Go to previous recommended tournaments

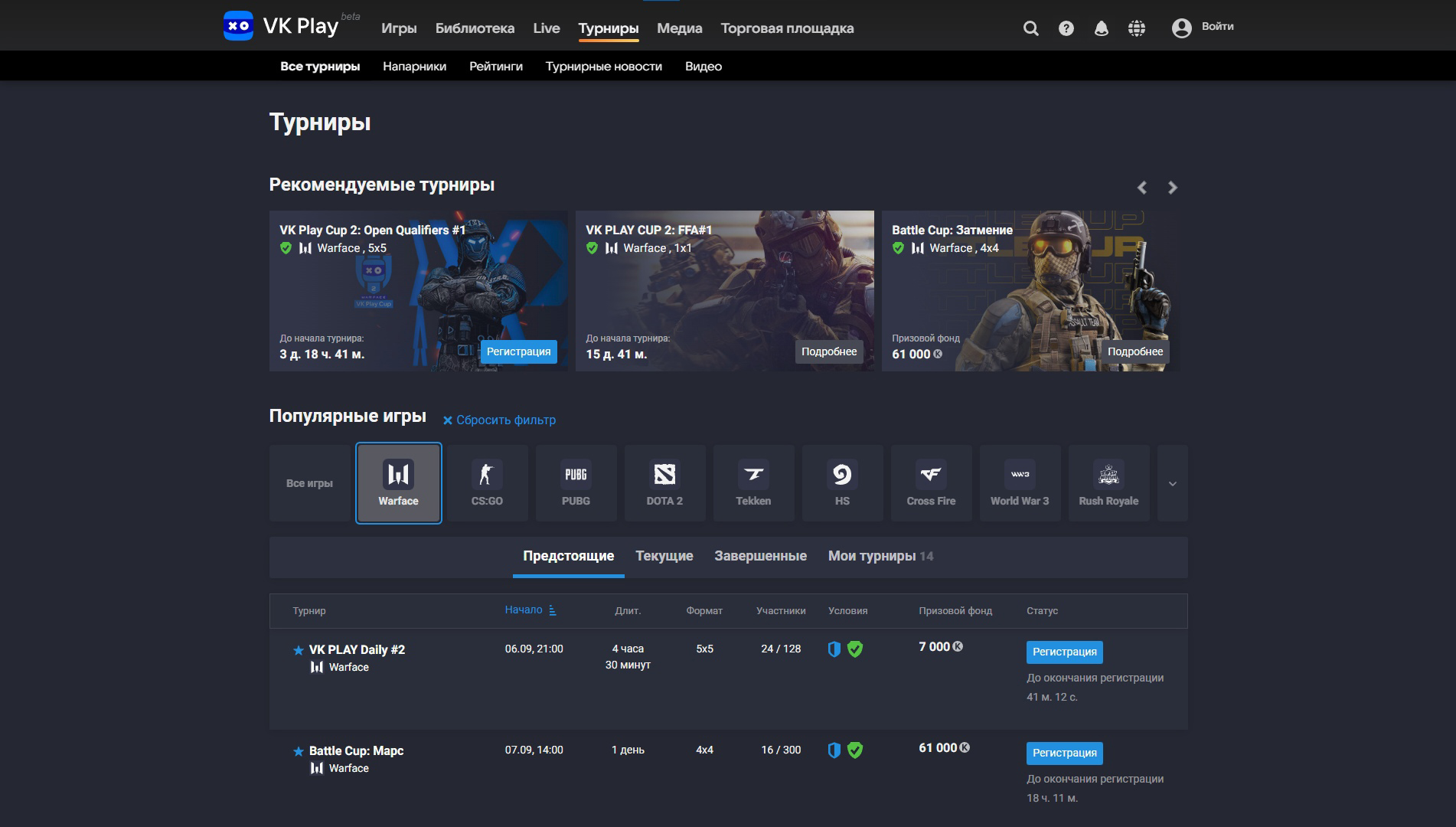1142,188
